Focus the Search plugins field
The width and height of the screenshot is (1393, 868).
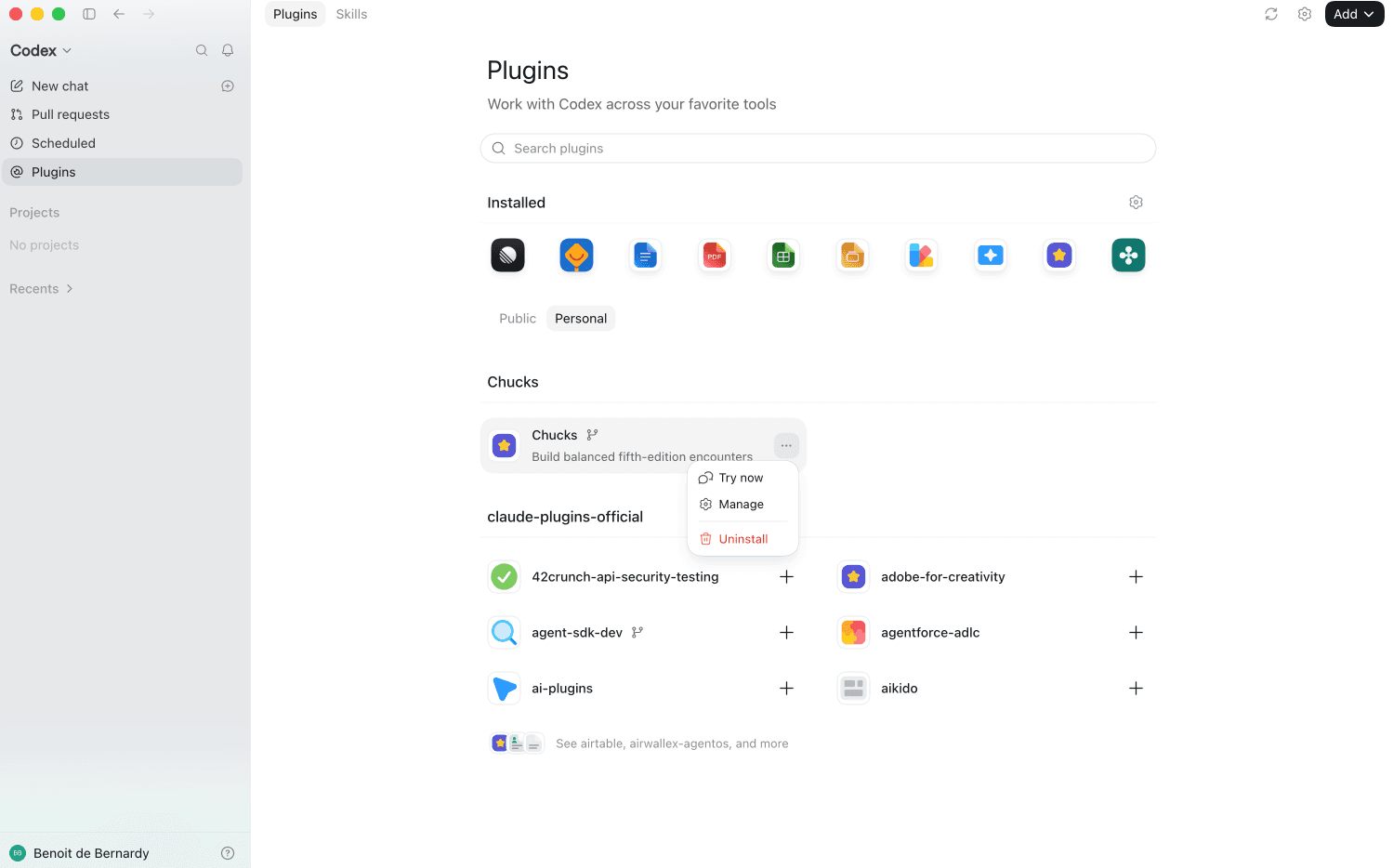point(818,149)
